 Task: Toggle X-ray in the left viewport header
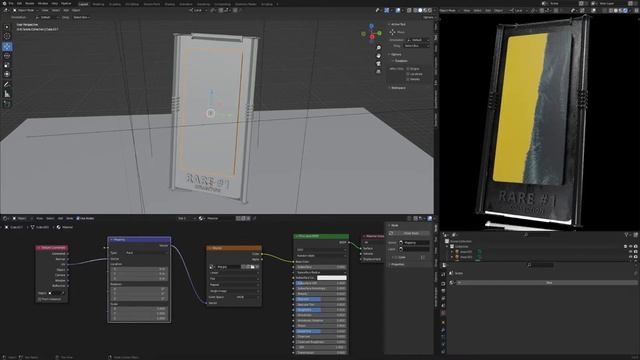point(409,10)
